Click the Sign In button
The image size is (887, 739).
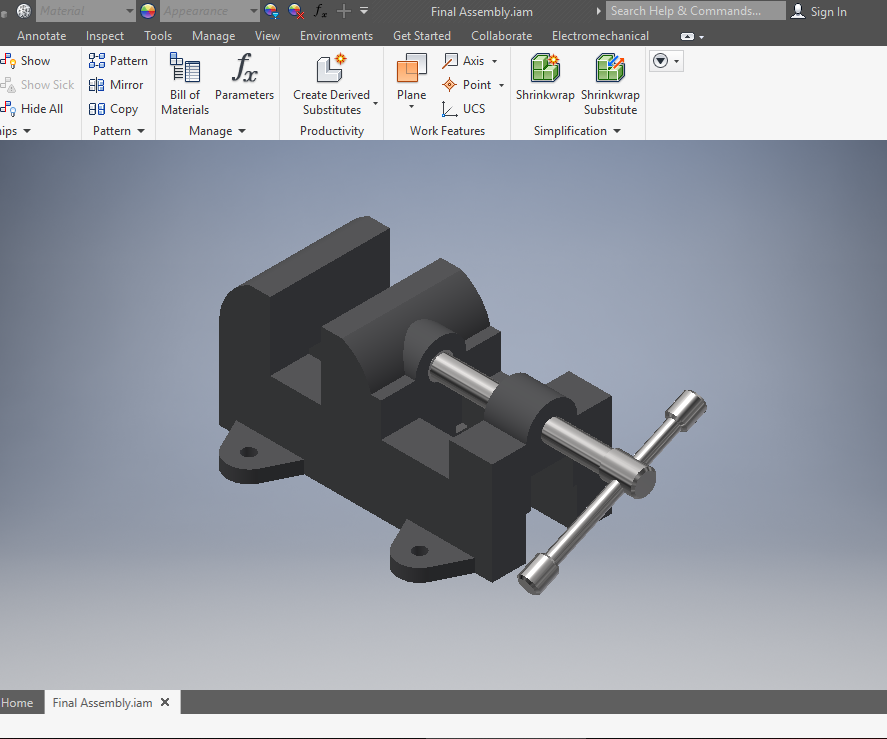pyautogui.click(x=820, y=11)
